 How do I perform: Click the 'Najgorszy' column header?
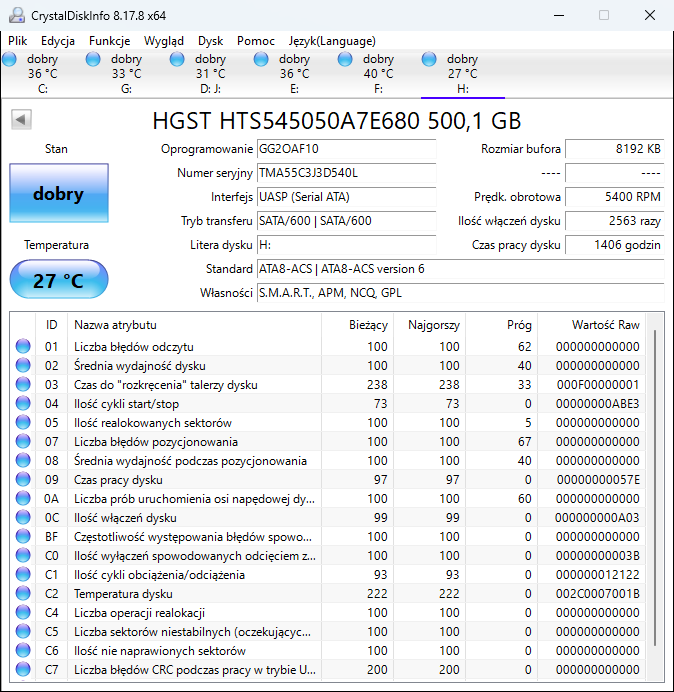pyautogui.click(x=429, y=325)
